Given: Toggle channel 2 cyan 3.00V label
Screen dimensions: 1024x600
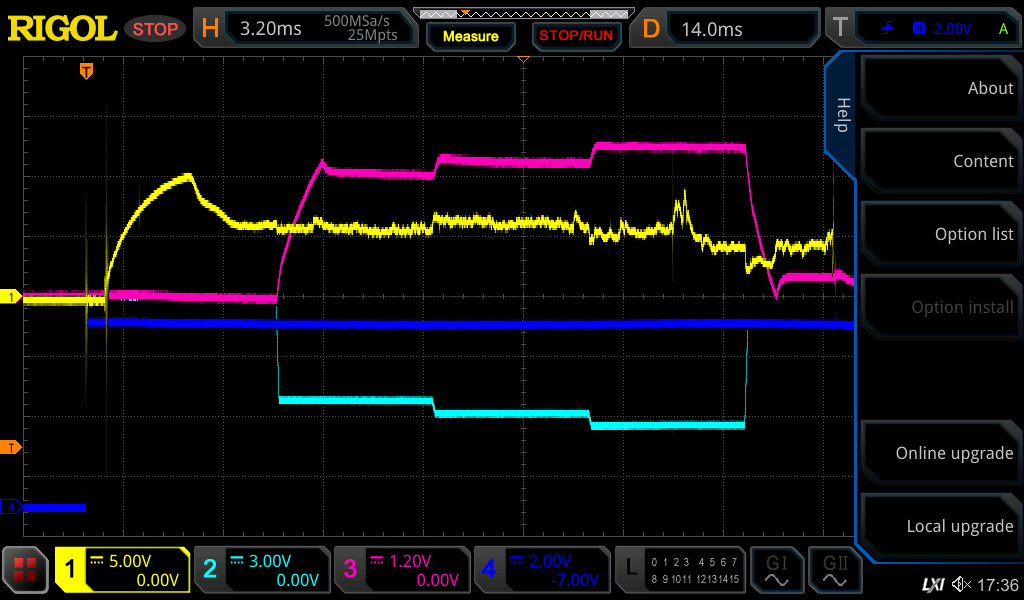Looking at the screenshot, I should 262,570.
